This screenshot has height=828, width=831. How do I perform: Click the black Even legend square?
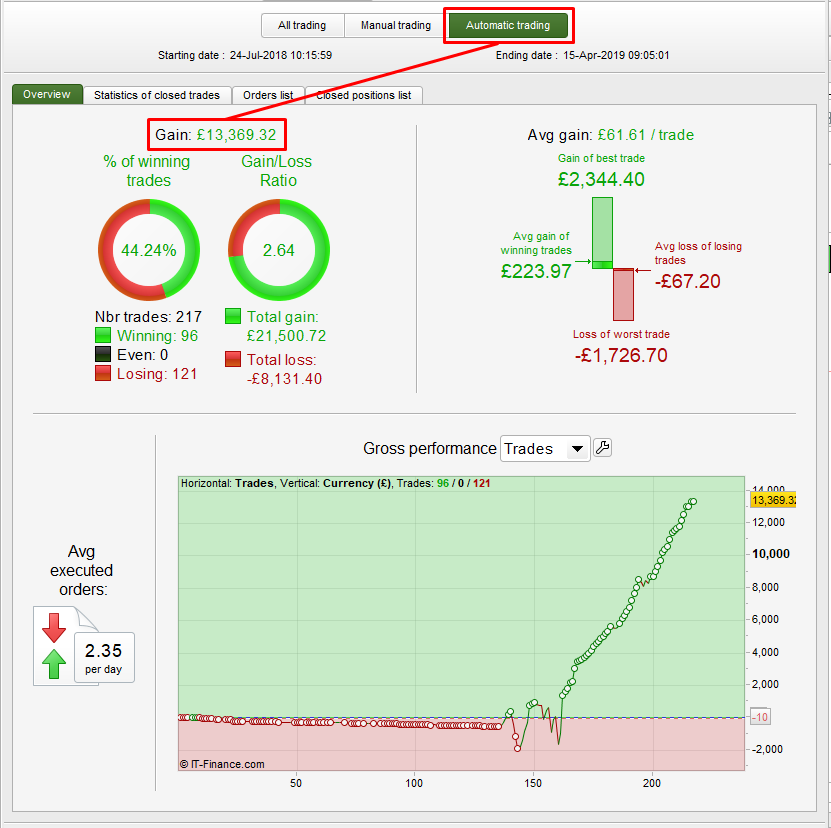pos(103,354)
